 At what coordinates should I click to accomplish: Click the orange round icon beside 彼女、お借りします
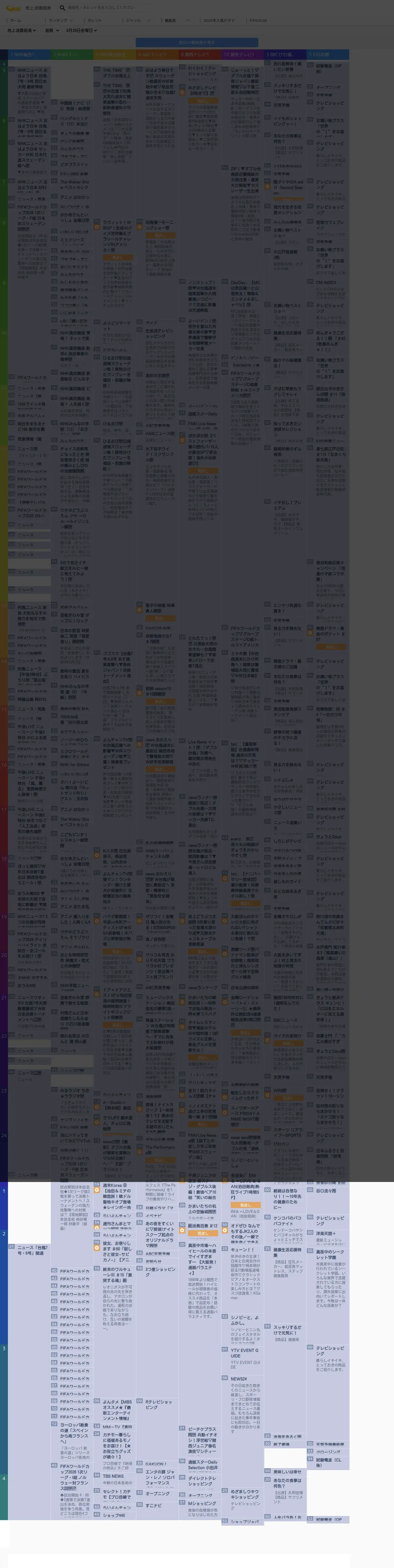pos(96,1247)
